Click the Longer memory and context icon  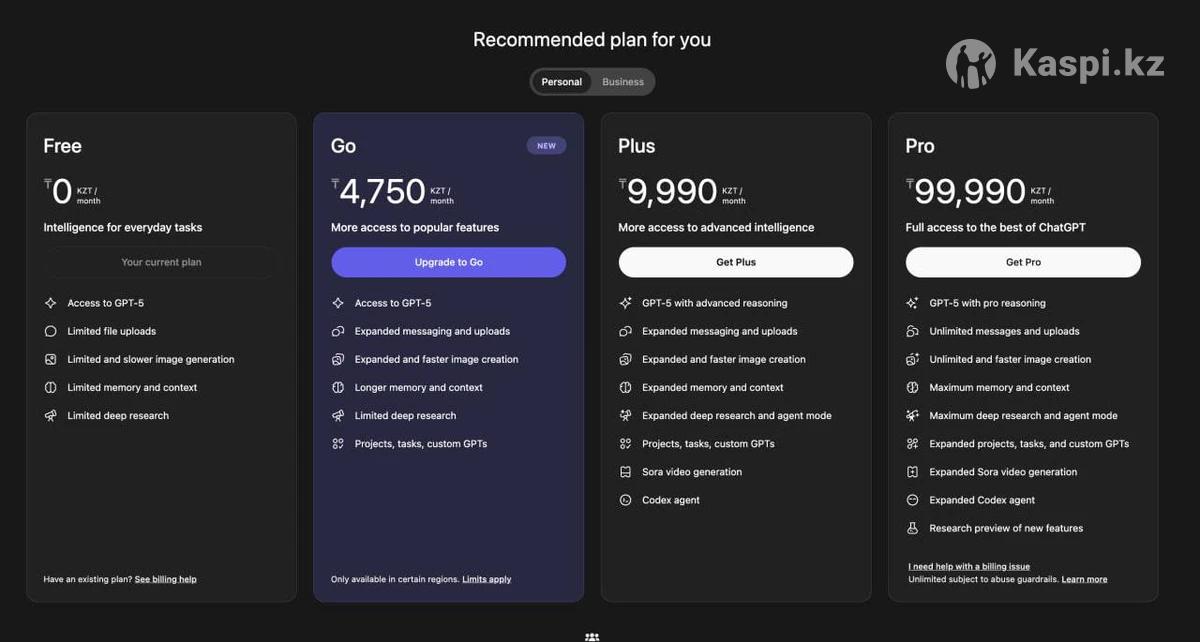[x=338, y=388]
